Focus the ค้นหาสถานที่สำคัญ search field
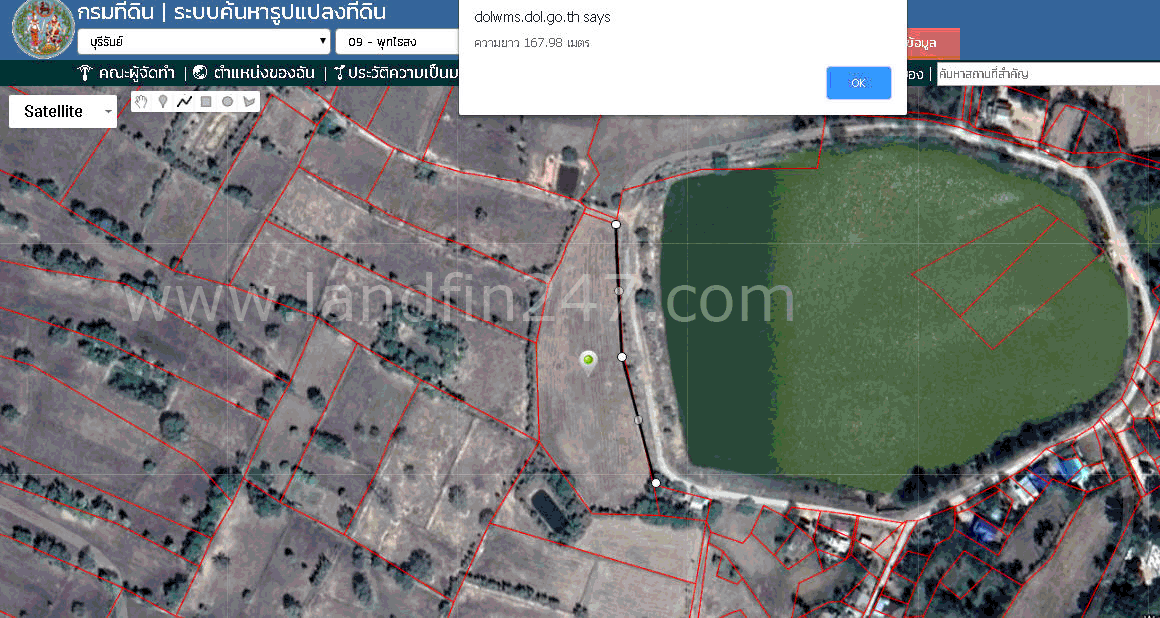Screen dimensions: 1160x618 point(1047,74)
